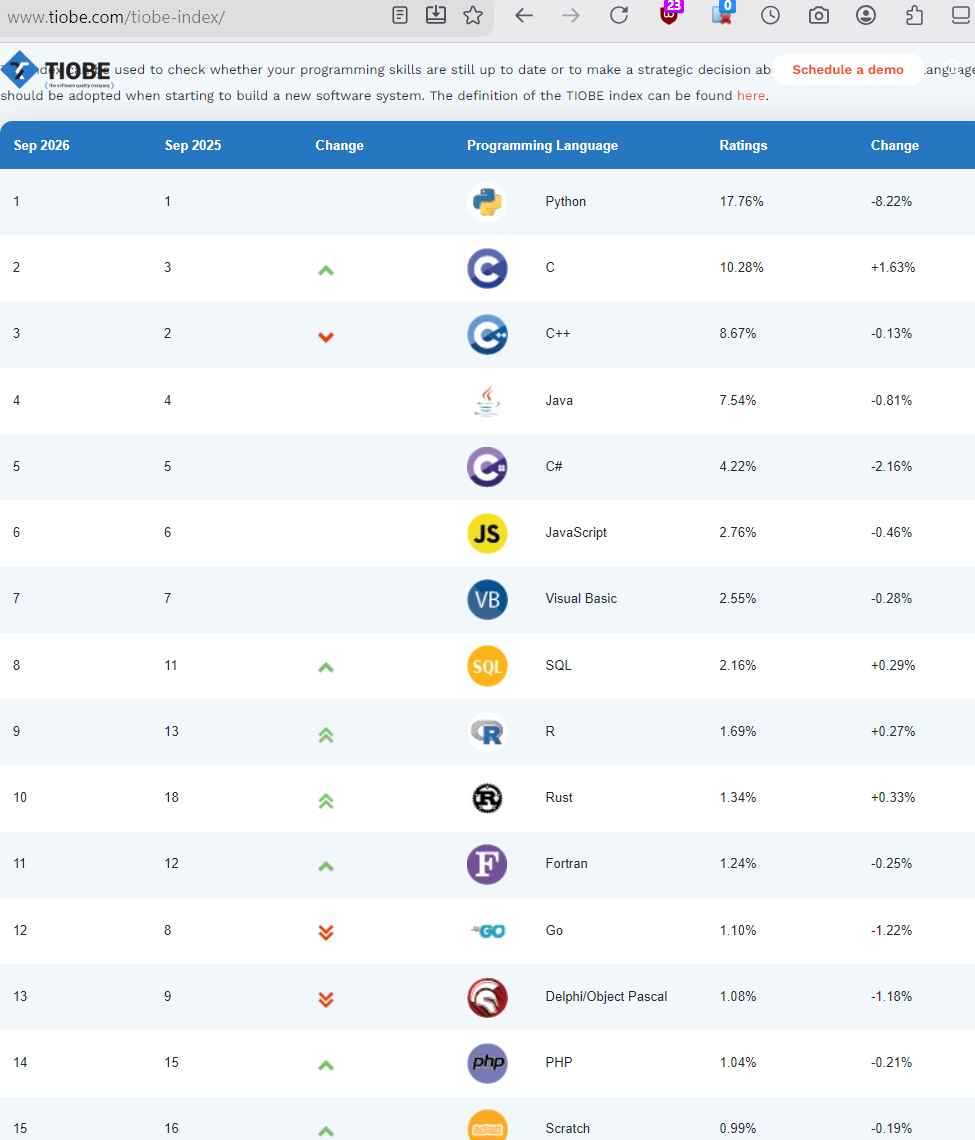975x1140 pixels.
Task: Click the Sep 2026 column header
Action: point(41,145)
